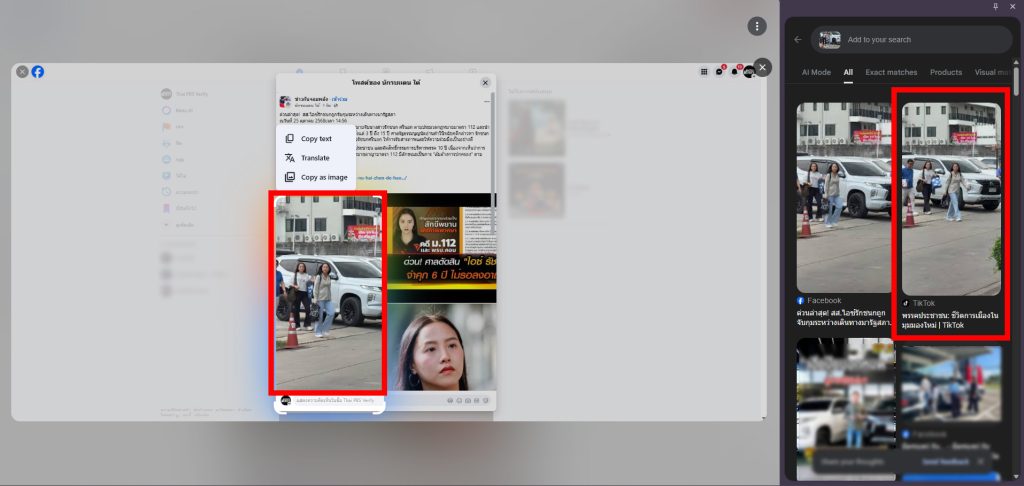Click the first Facebook result title link
The image size is (1024, 486).
point(844,317)
